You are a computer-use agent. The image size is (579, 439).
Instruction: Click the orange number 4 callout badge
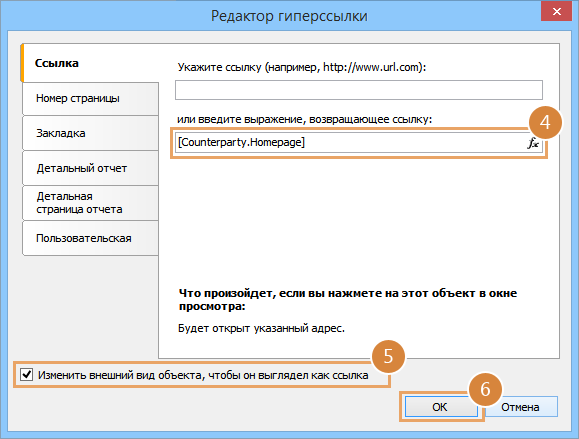click(545, 122)
